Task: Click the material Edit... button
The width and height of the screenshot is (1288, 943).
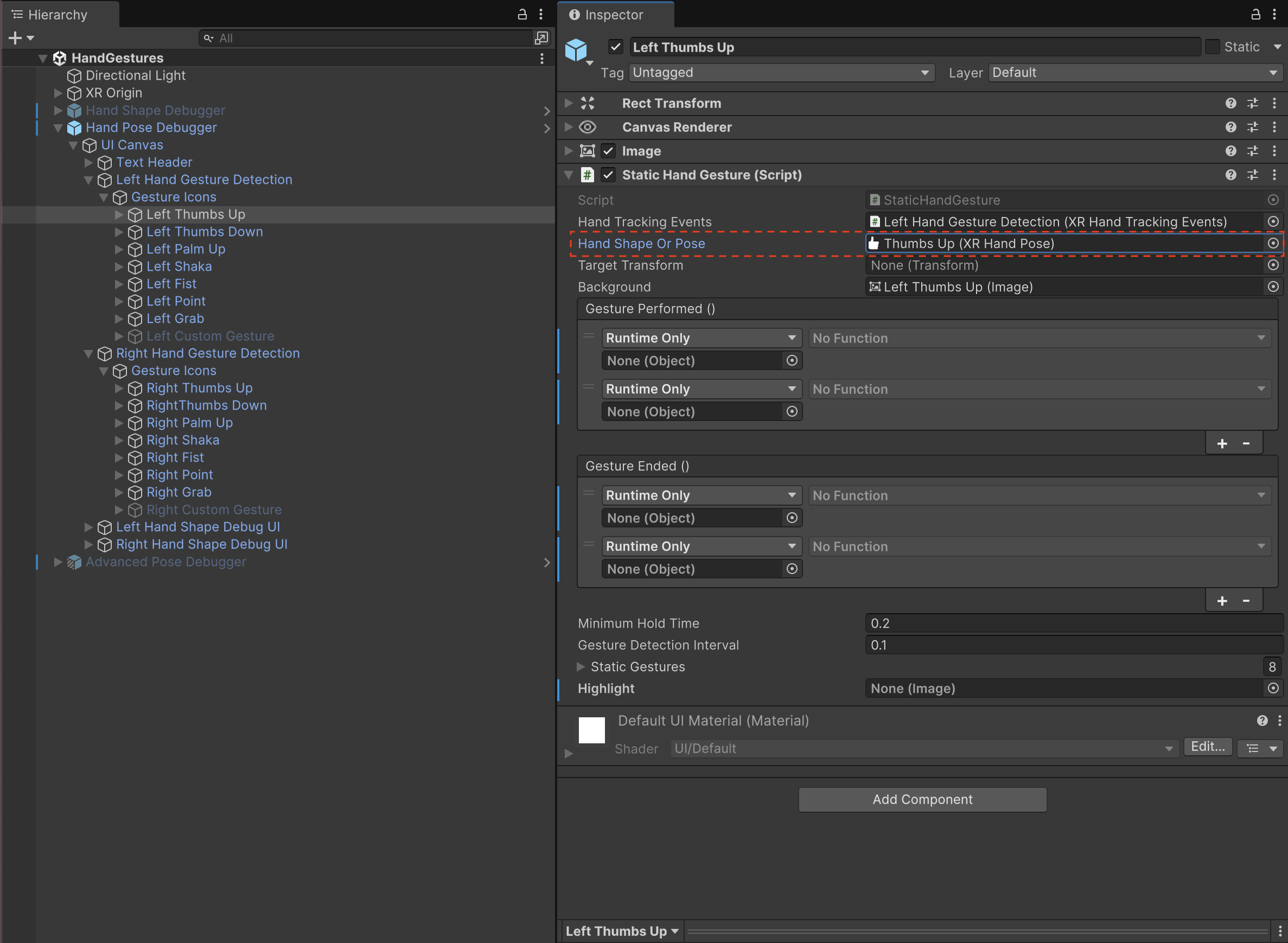Action: point(1208,747)
